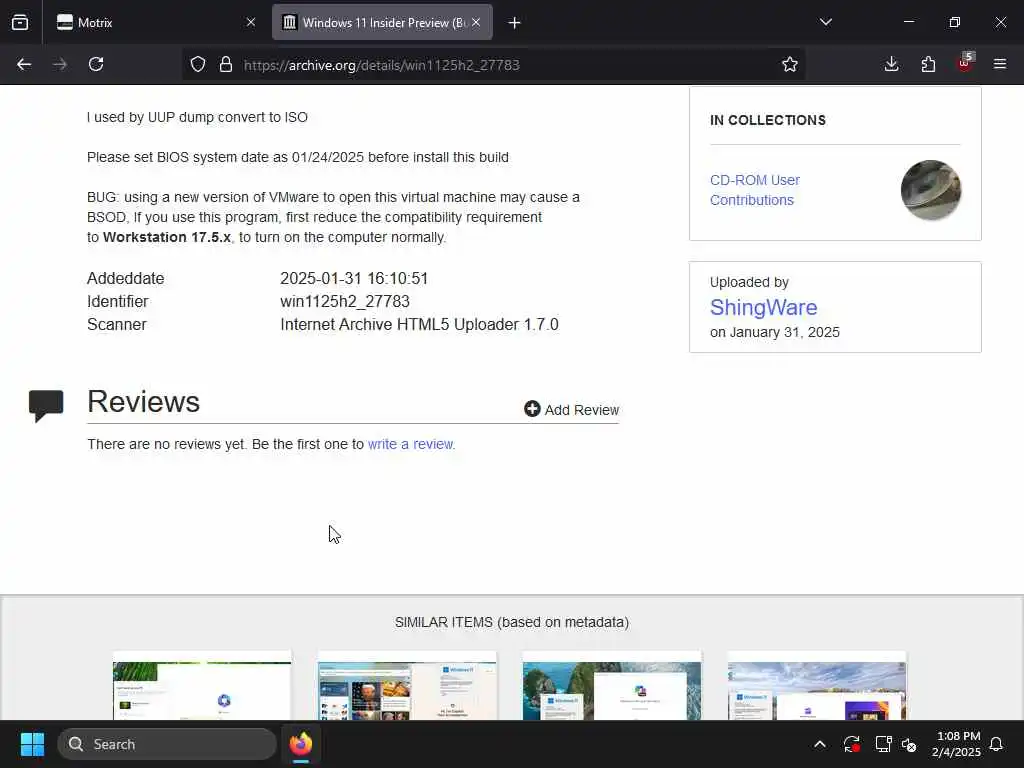Click the muted volume tray icon
Screen dimensions: 1024x768
click(x=909, y=744)
